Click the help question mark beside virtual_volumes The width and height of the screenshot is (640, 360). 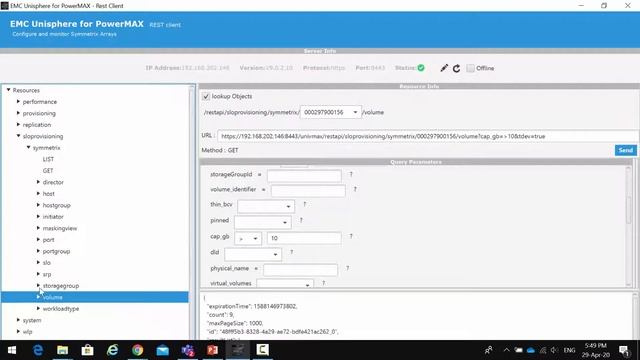pos(324,283)
